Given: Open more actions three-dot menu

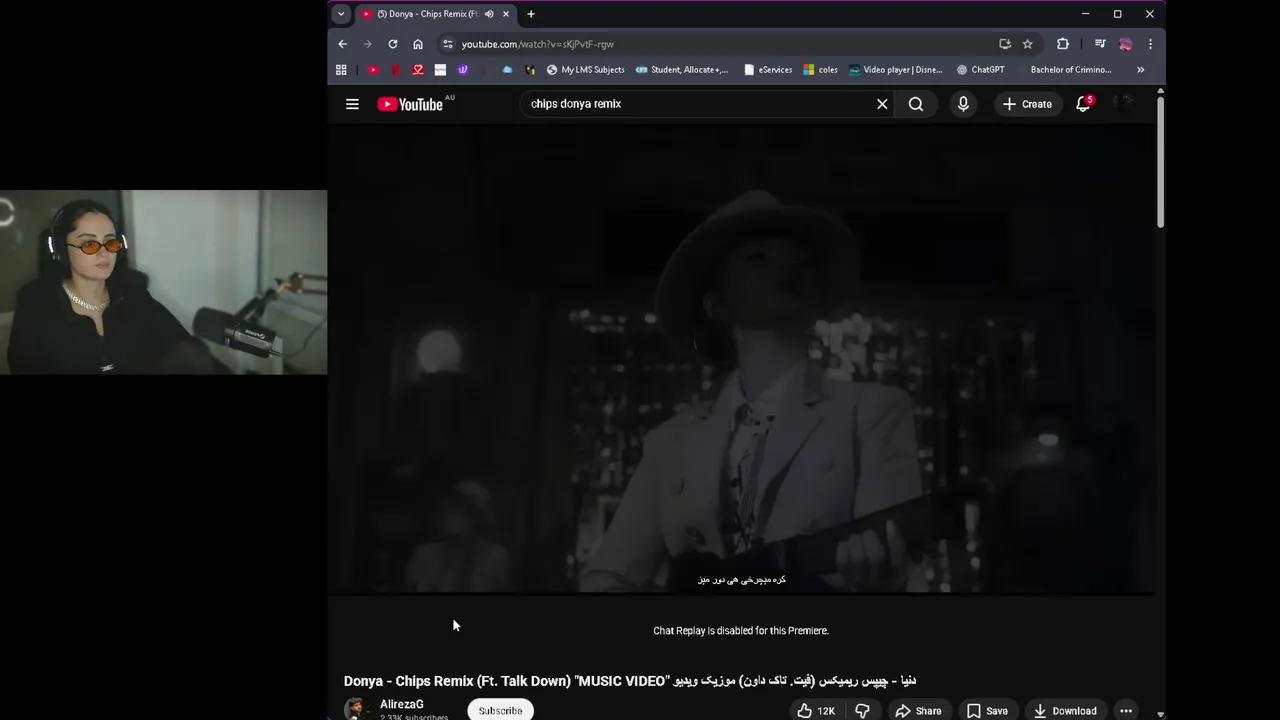Looking at the screenshot, I should point(1126,710).
